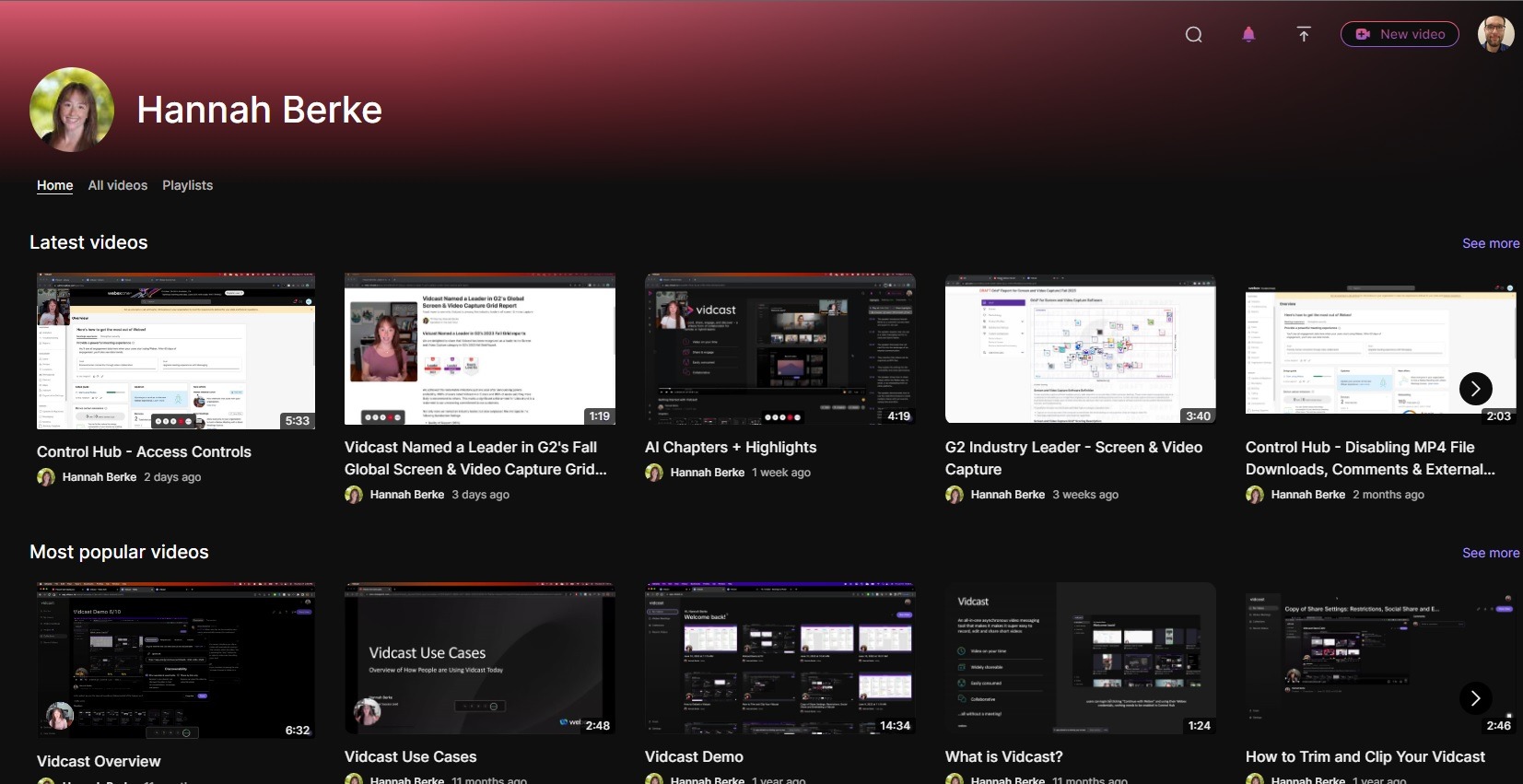Viewport: 1523px width, 784px height.
Task: Click Hannah Berke's large profile picture
Action: click(72, 110)
